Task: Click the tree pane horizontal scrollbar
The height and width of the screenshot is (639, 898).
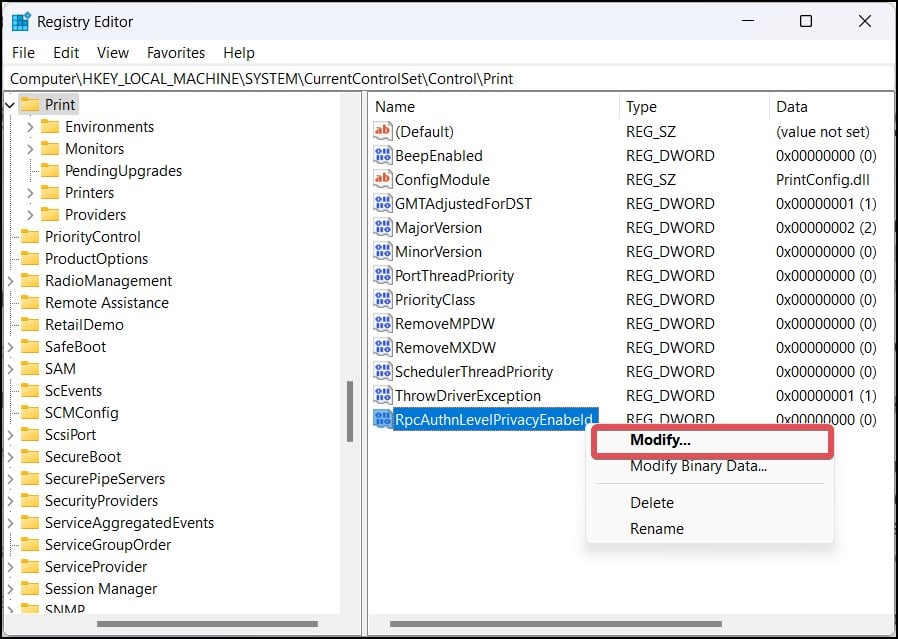Action: click(207, 624)
